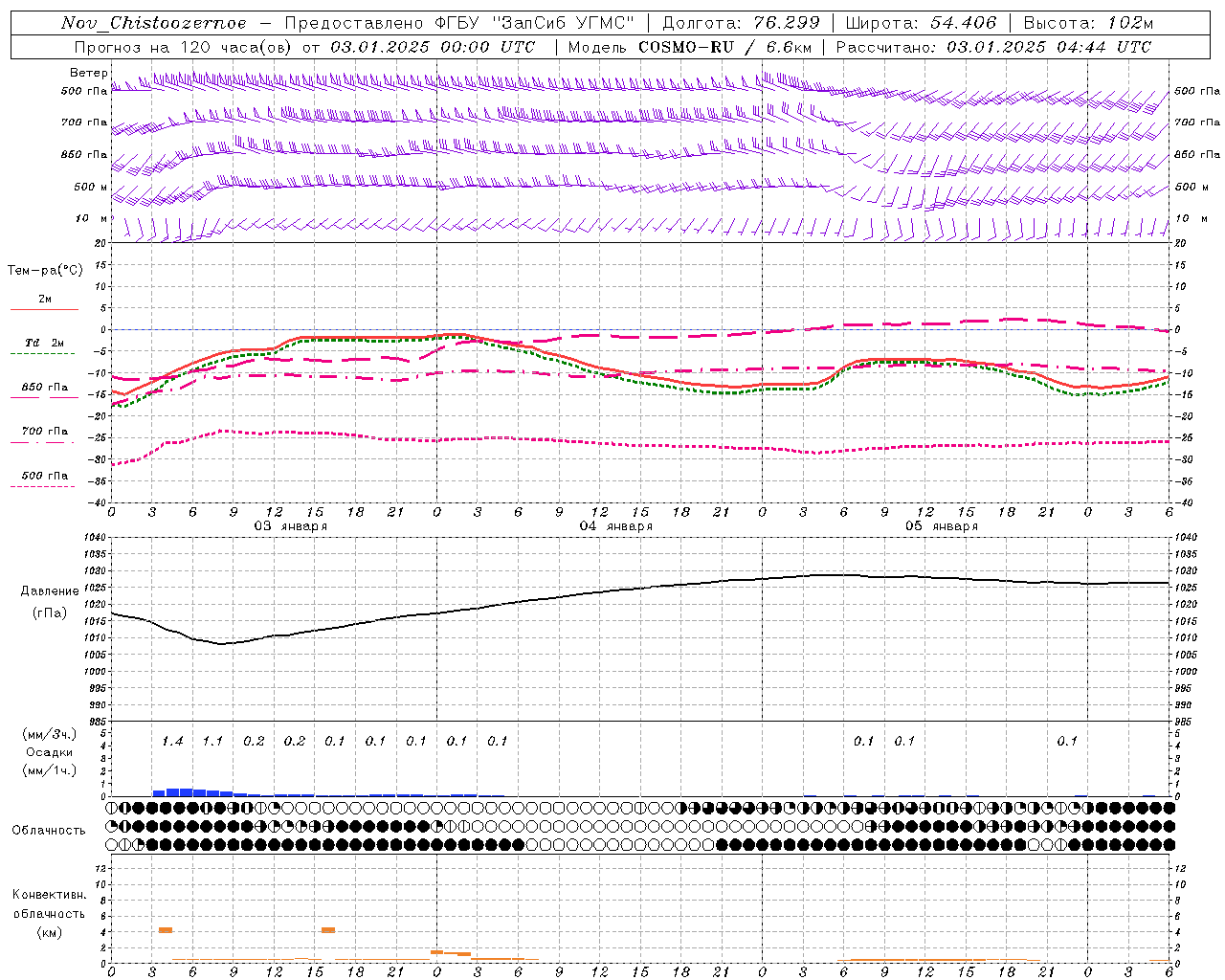The image size is (1225, 980).
Task: Click 'Прогноз на 120 часа(ов)' forecast text
Action: pyautogui.click(x=183, y=47)
